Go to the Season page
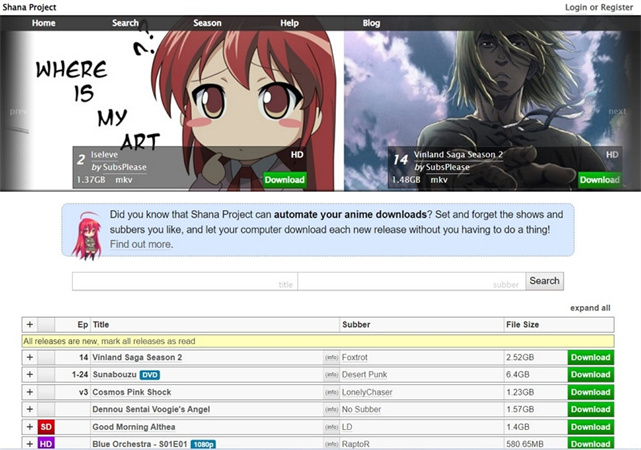641x450 pixels. pos(207,23)
